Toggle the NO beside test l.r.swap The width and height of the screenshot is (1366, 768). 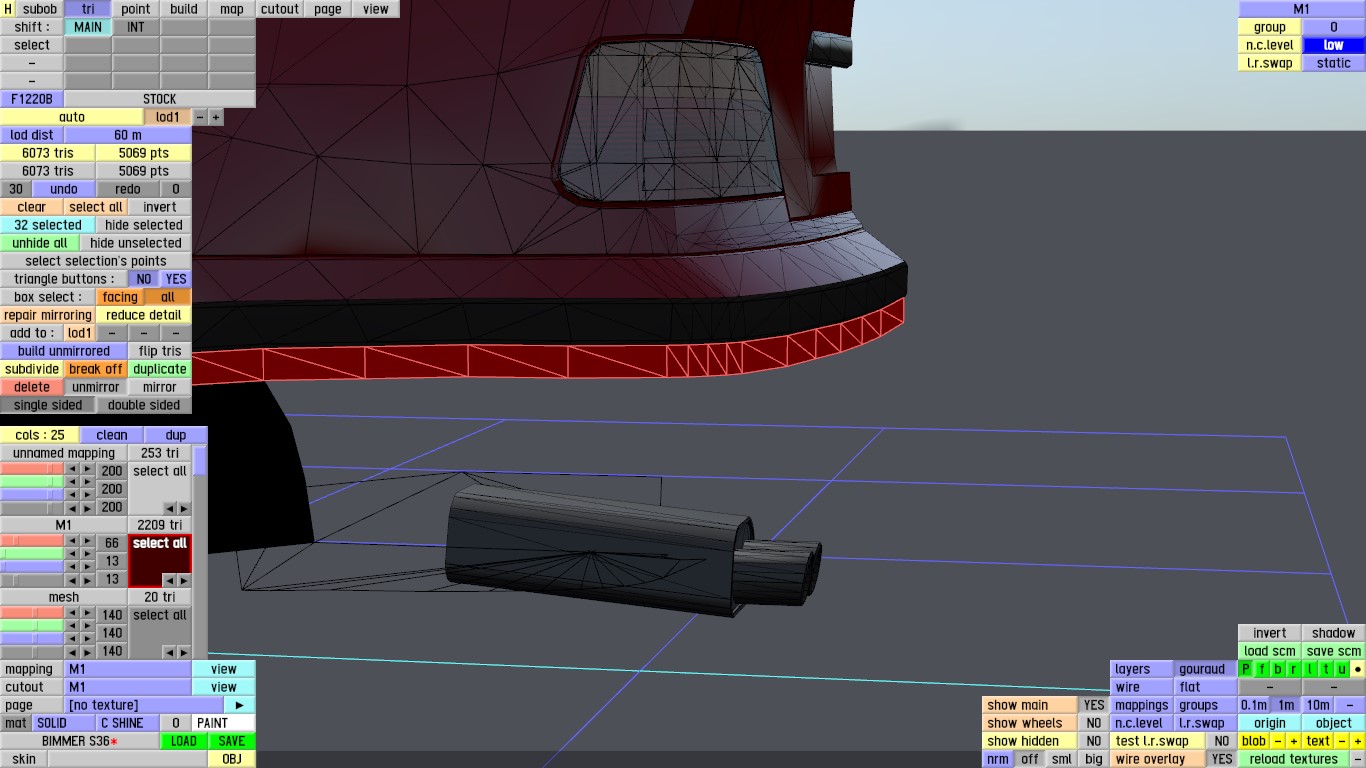[x=1222, y=741]
